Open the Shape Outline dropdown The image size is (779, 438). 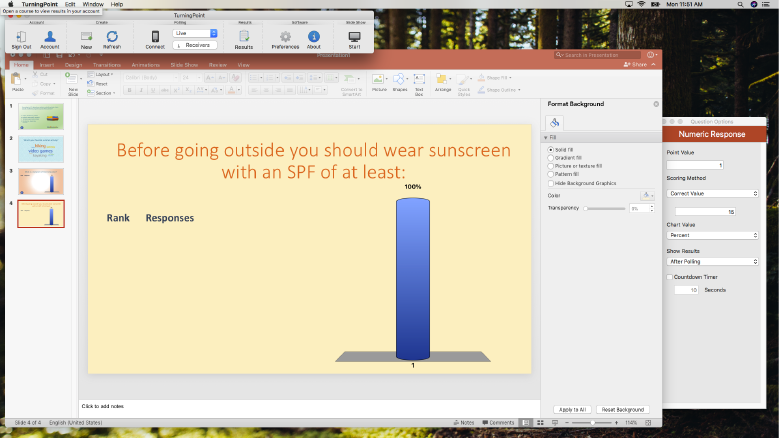[499, 90]
